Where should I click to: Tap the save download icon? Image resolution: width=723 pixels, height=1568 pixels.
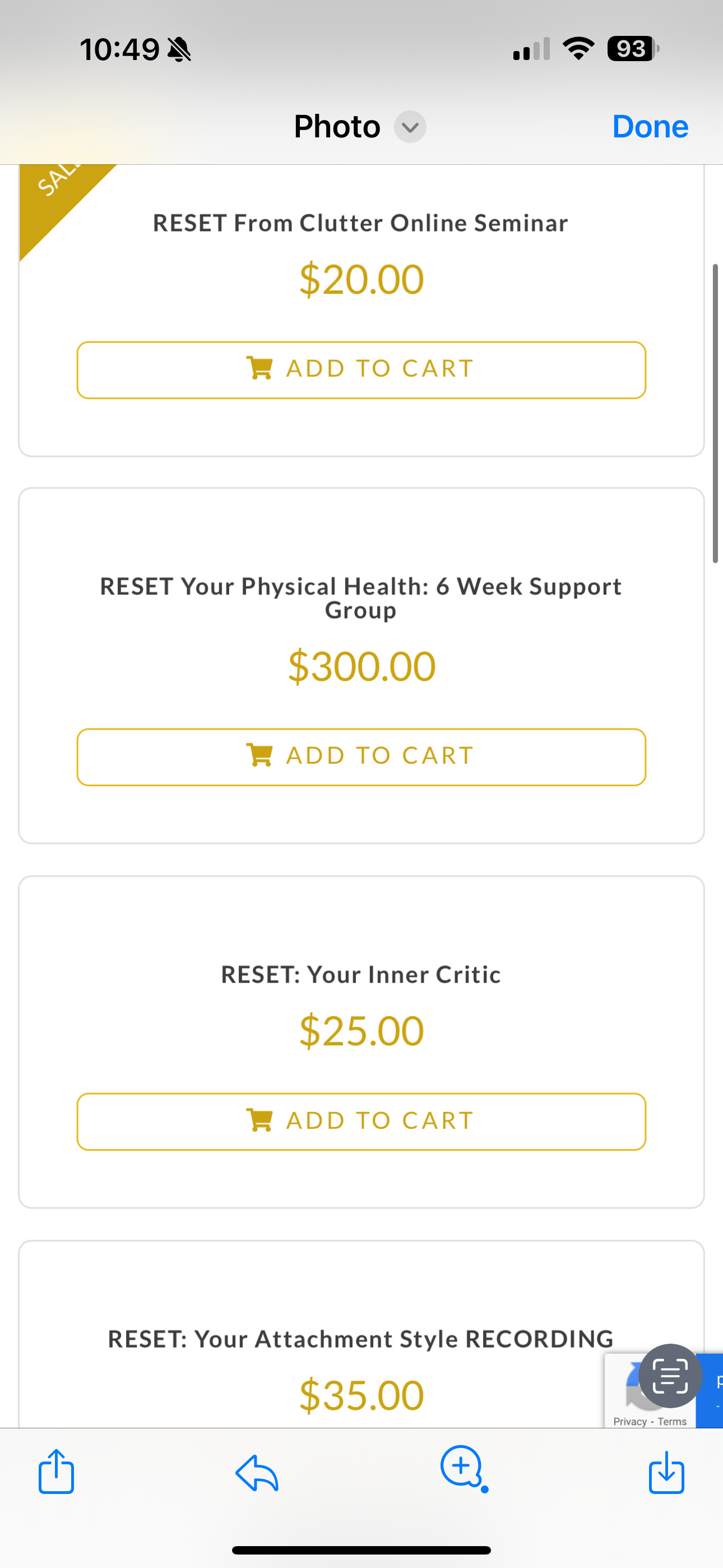pyautogui.click(x=666, y=1472)
